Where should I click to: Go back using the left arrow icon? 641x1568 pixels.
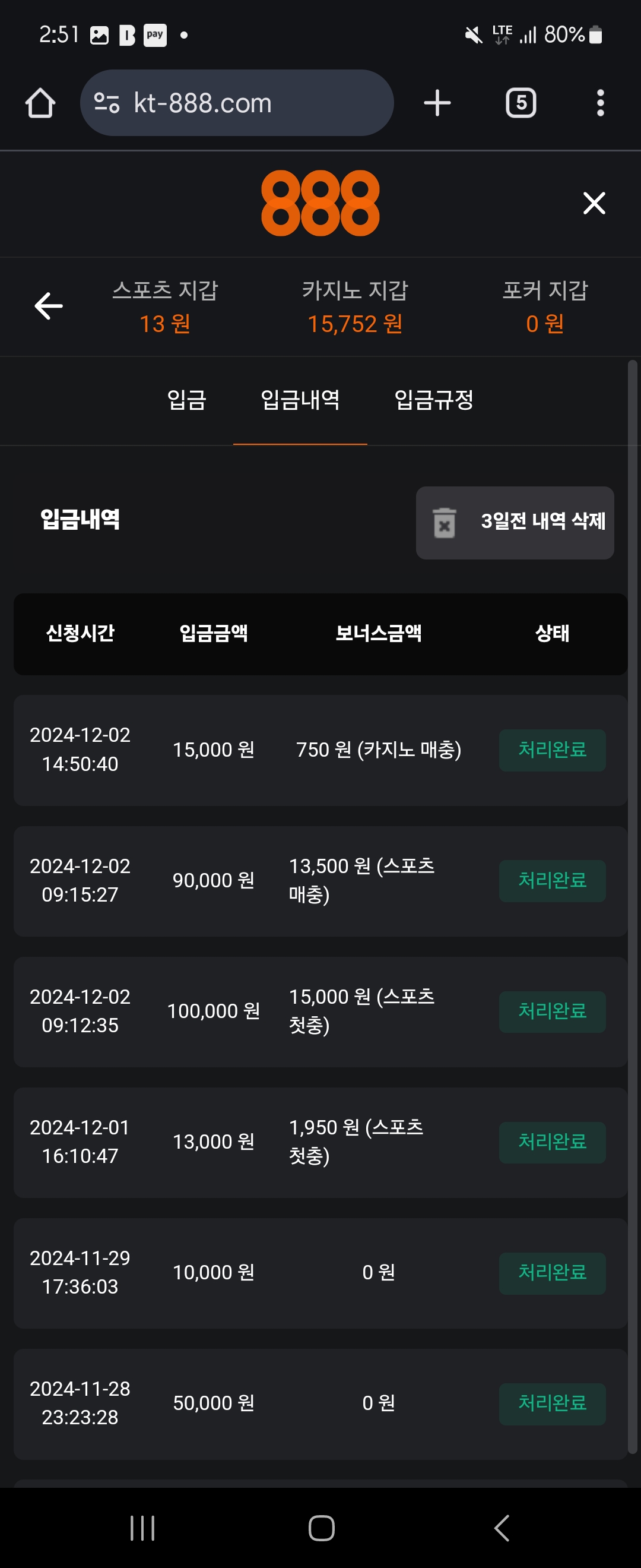[x=49, y=305]
